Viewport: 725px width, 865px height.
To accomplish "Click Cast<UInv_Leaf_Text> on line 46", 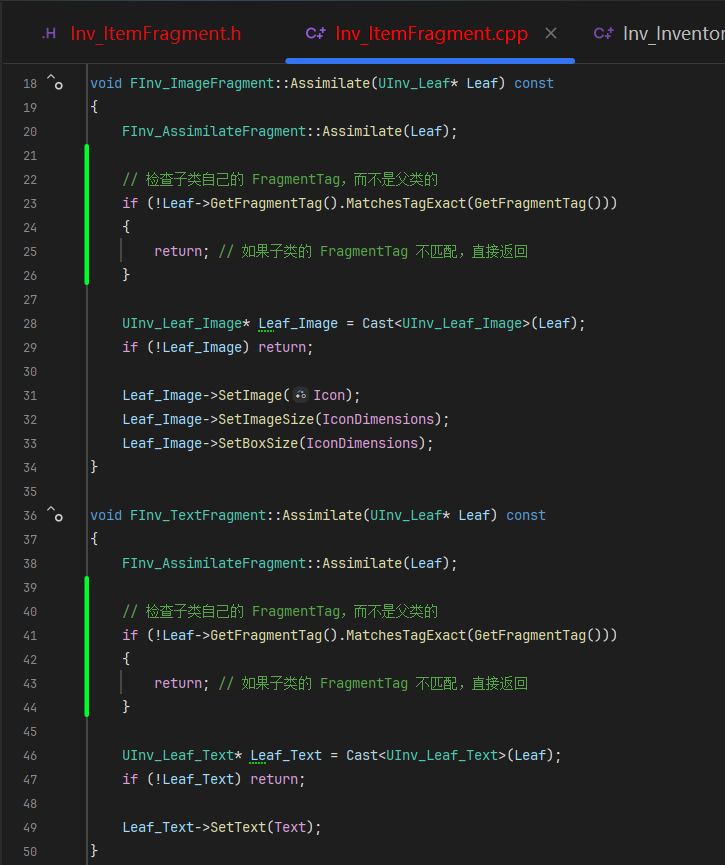I will tap(426, 755).
